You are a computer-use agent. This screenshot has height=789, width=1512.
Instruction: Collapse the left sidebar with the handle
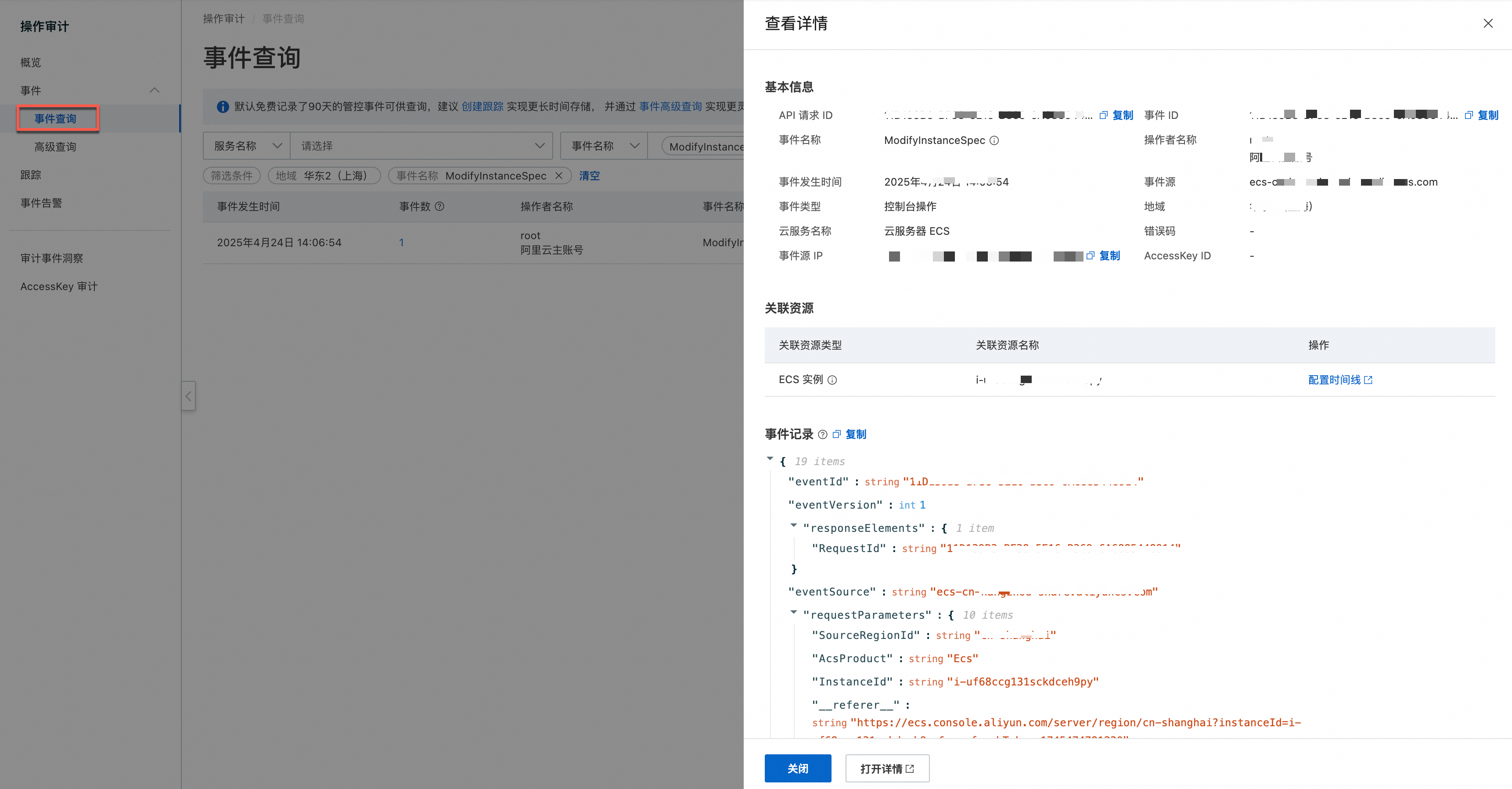click(x=188, y=396)
